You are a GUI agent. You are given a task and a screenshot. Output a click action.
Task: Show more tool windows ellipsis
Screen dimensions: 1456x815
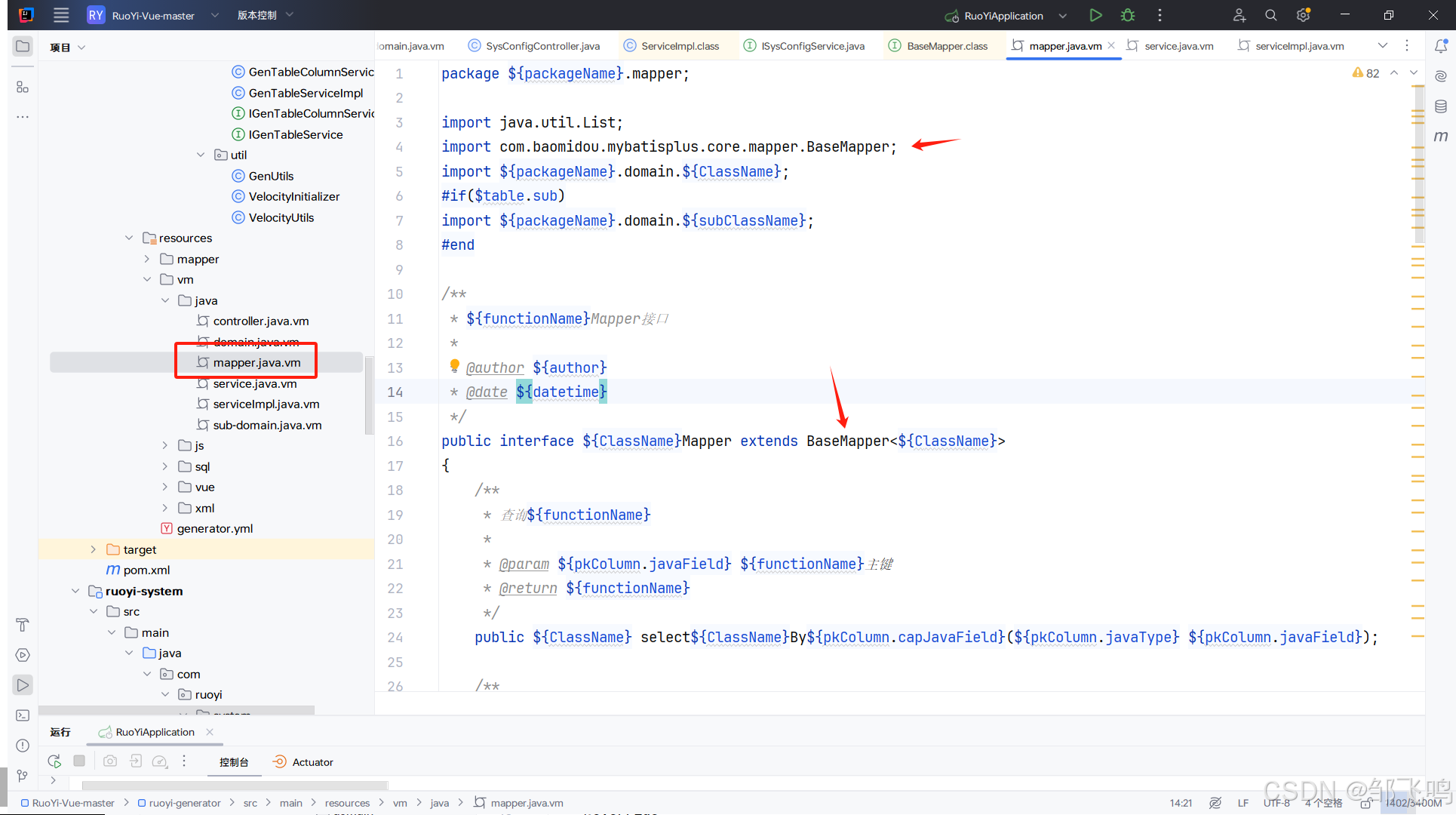23,117
